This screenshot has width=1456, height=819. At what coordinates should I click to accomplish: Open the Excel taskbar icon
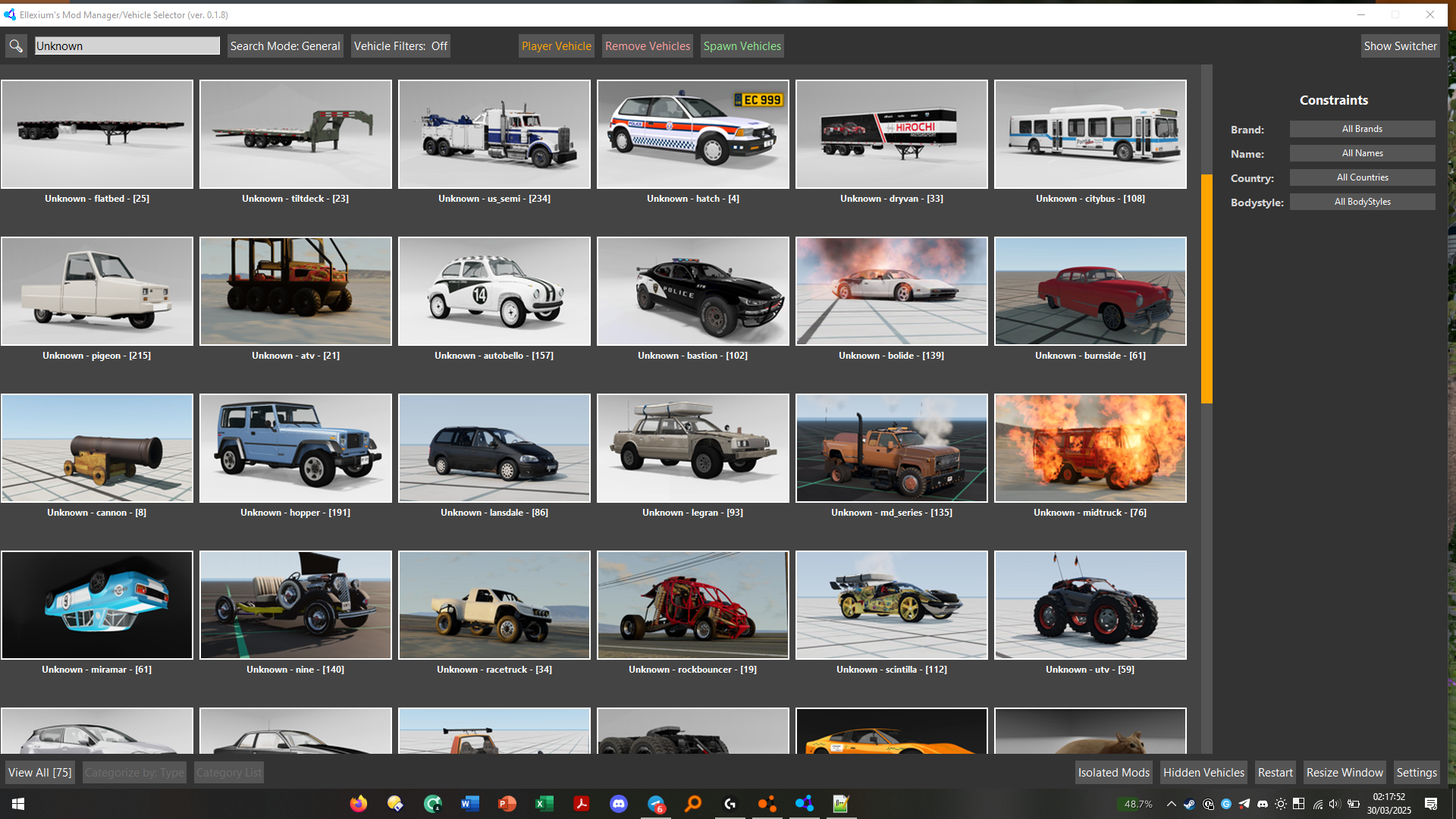pyautogui.click(x=544, y=804)
